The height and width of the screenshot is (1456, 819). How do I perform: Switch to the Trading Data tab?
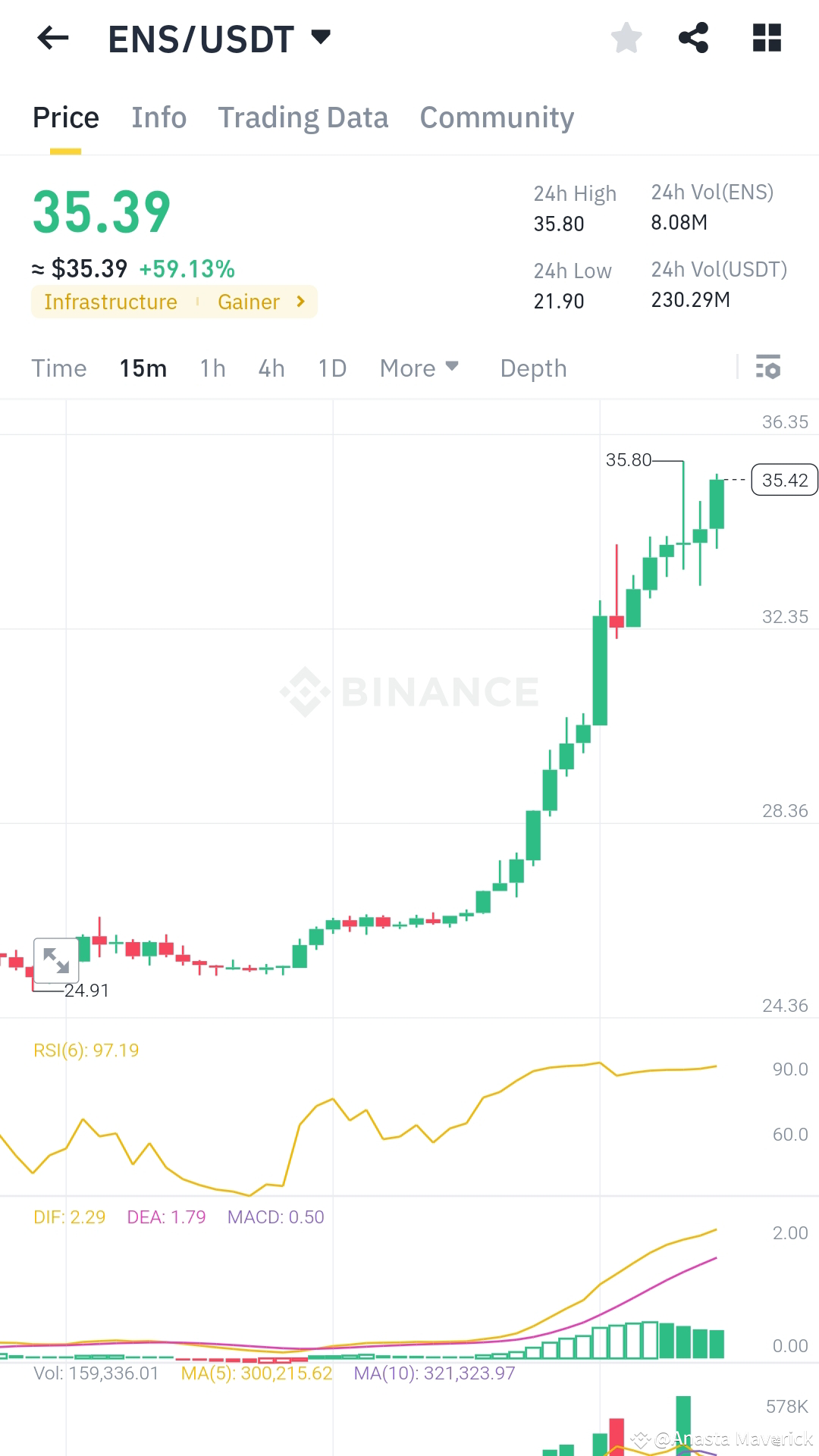[x=303, y=117]
